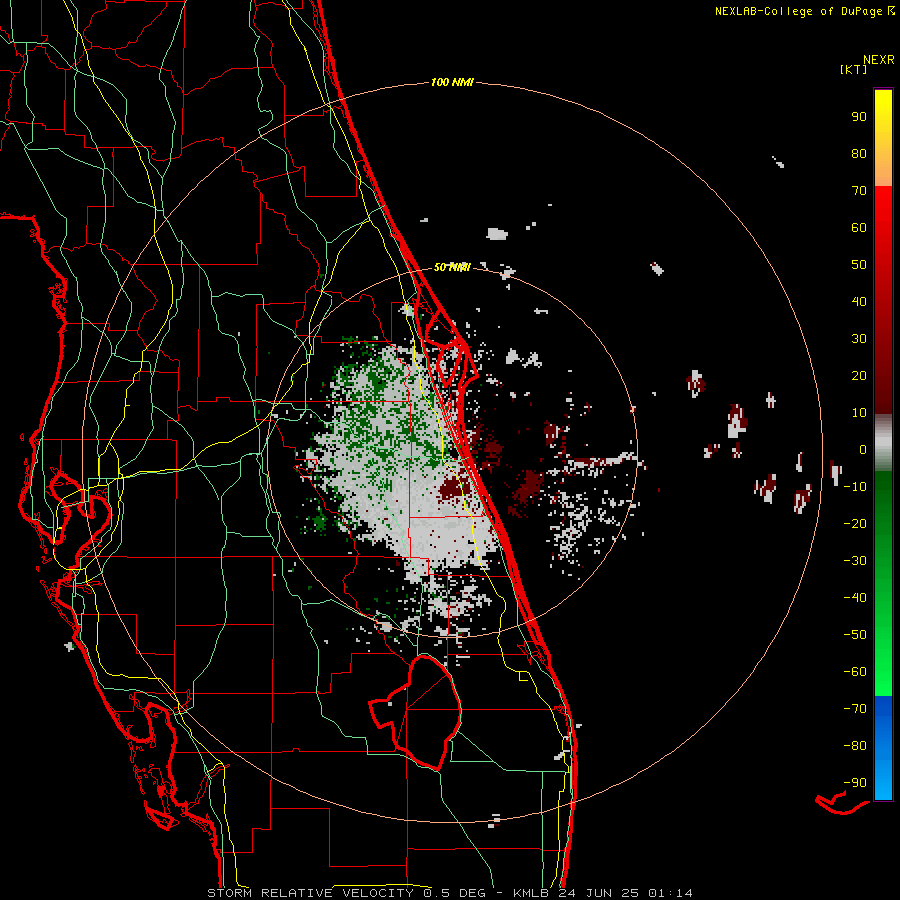Click the -60 value on velocity scale

(855, 672)
